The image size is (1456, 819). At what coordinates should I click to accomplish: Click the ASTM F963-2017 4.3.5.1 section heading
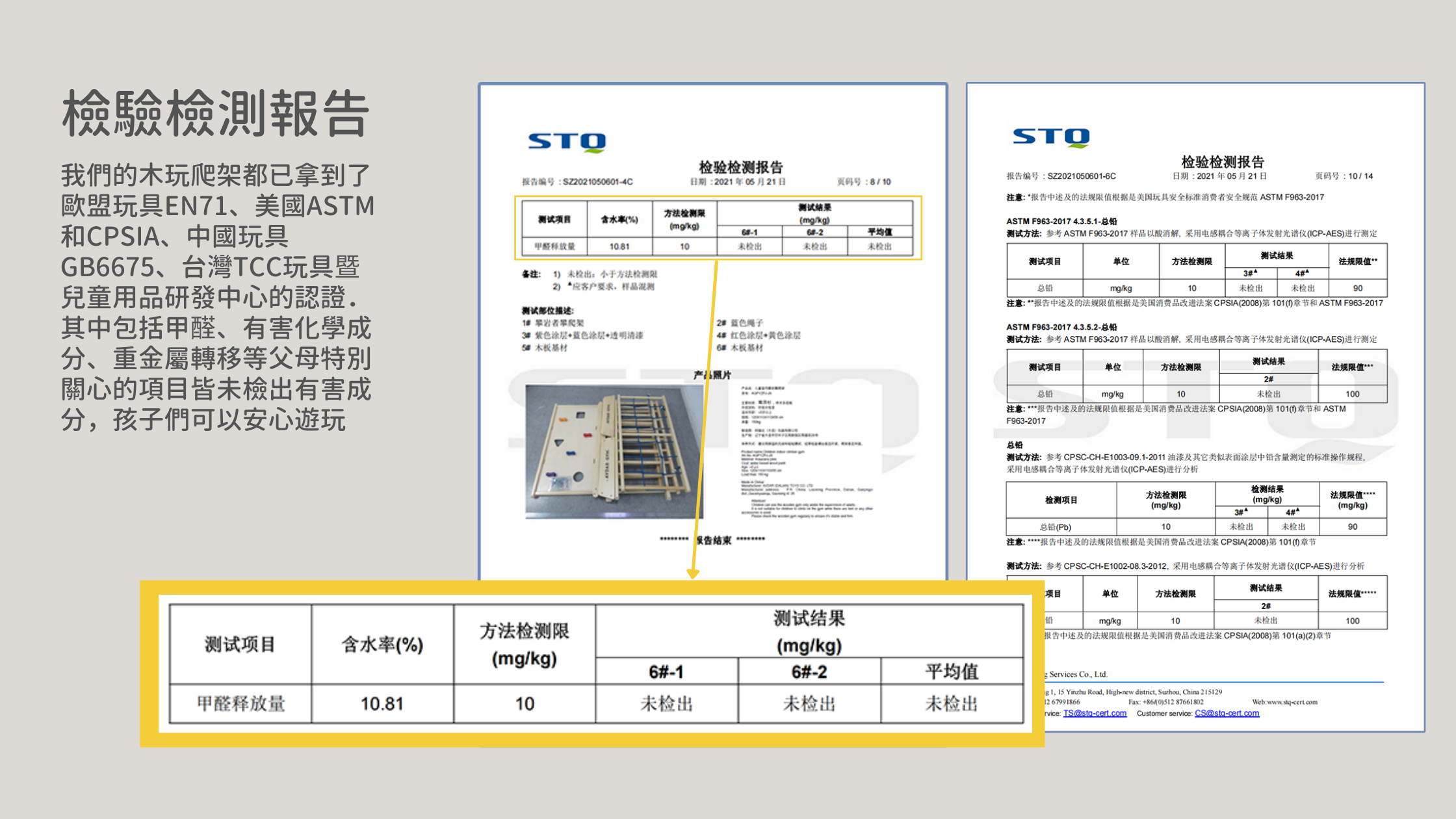1061,221
